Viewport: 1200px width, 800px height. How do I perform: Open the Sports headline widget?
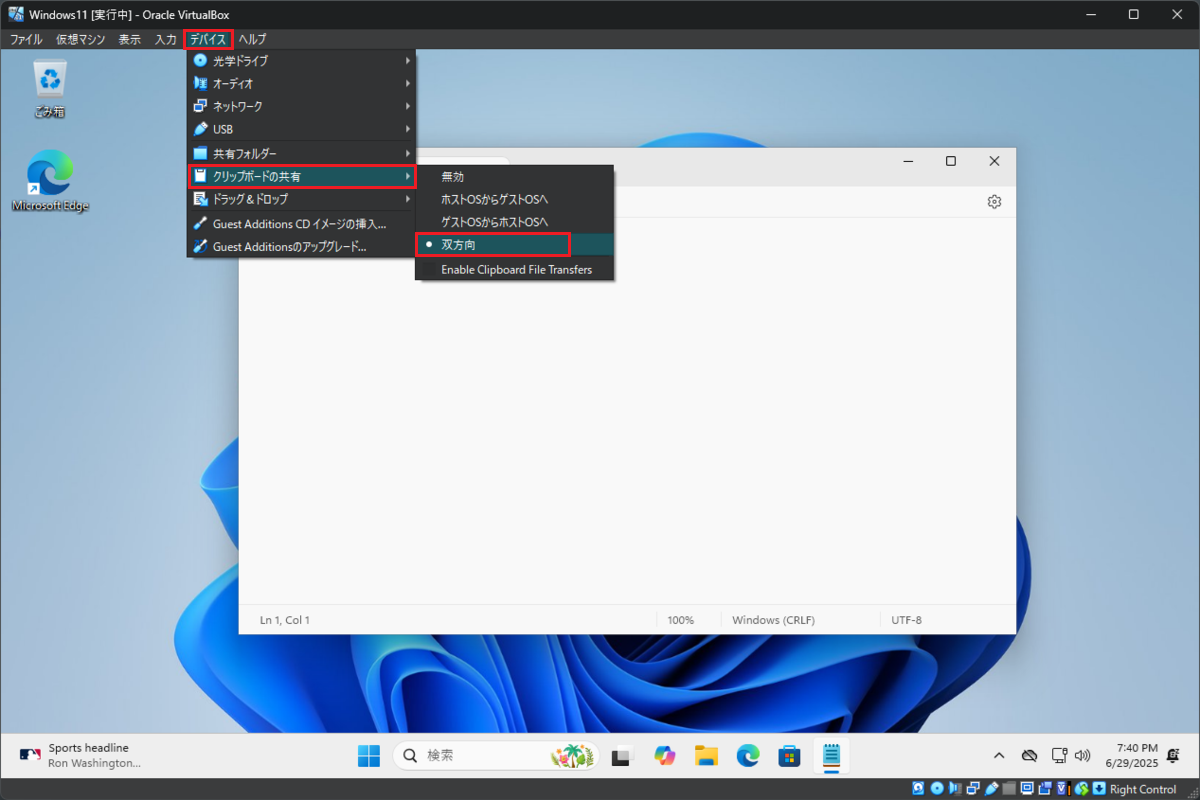point(80,756)
